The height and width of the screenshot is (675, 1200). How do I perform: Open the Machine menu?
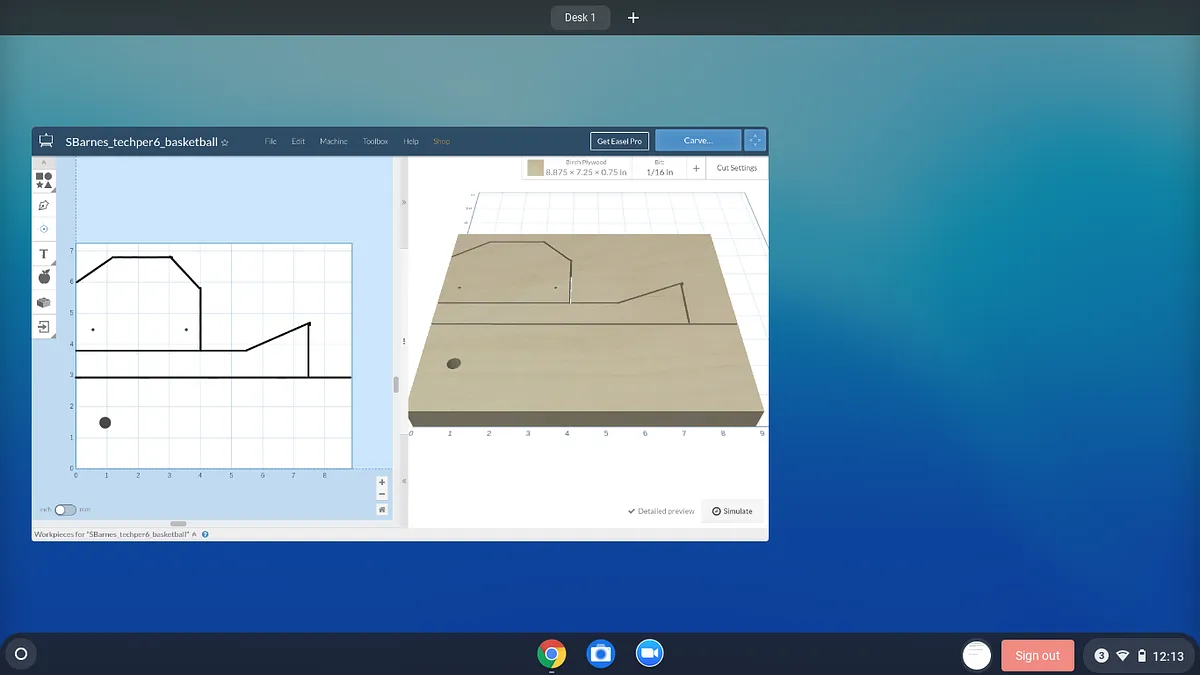[333, 142]
